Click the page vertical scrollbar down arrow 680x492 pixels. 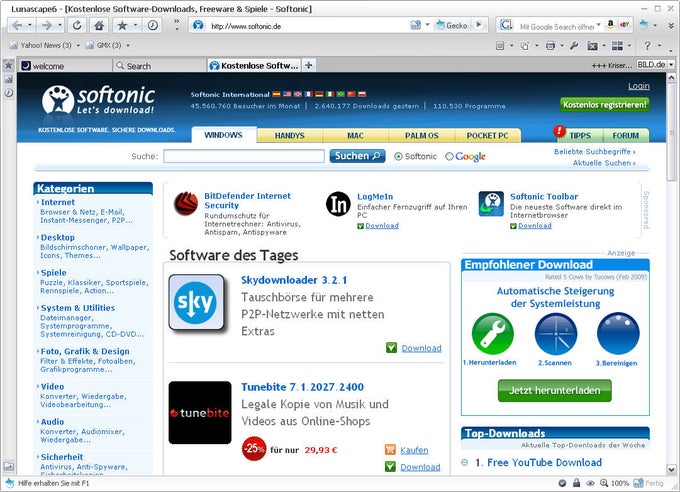point(671,469)
